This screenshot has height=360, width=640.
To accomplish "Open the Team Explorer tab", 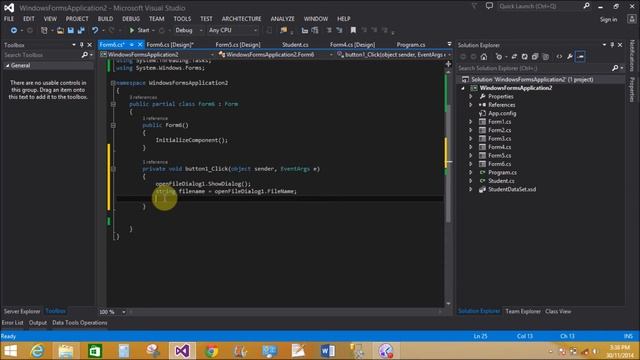I will tap(523, 311).
